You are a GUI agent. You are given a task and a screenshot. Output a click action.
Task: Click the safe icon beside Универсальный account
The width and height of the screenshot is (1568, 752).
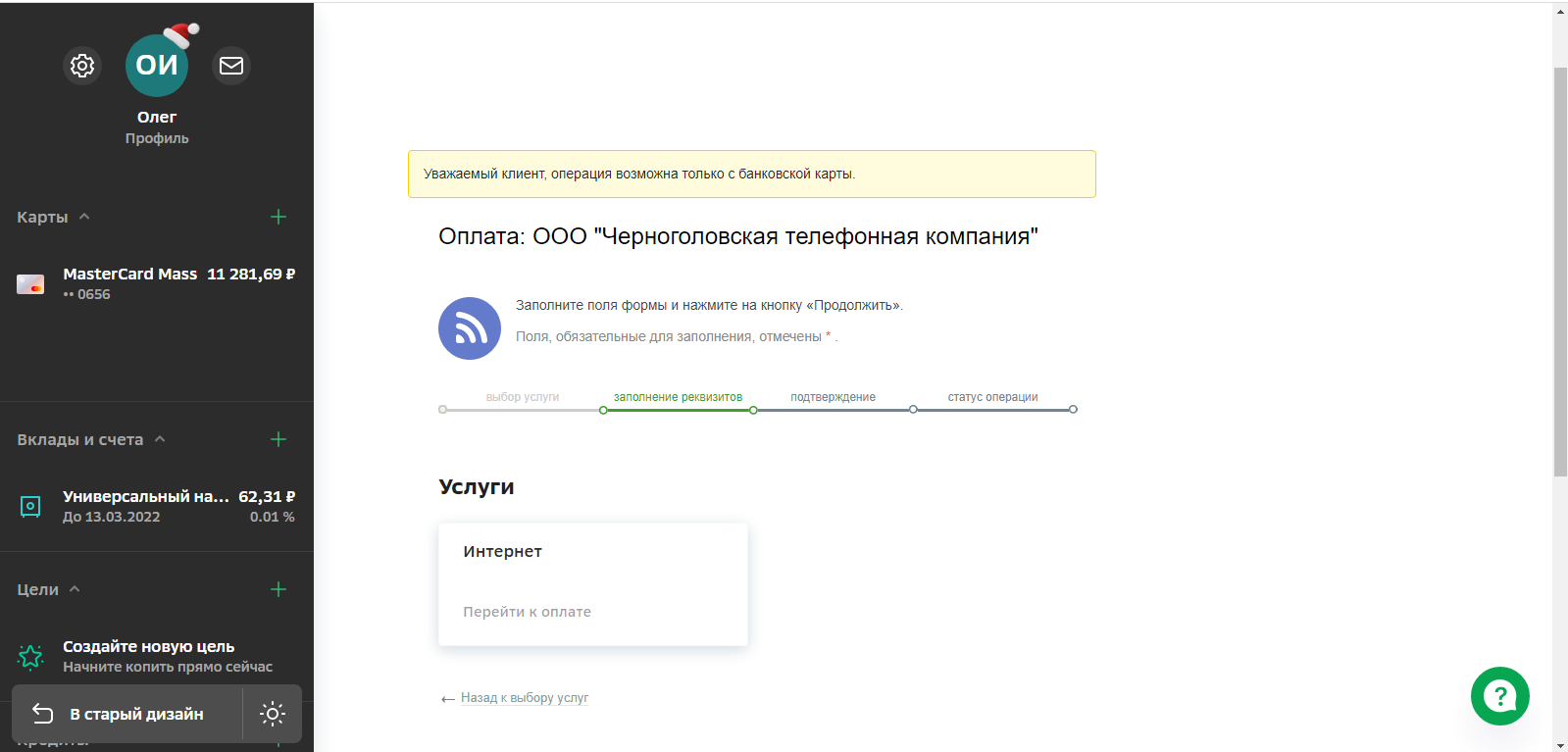tap(30, 506)
